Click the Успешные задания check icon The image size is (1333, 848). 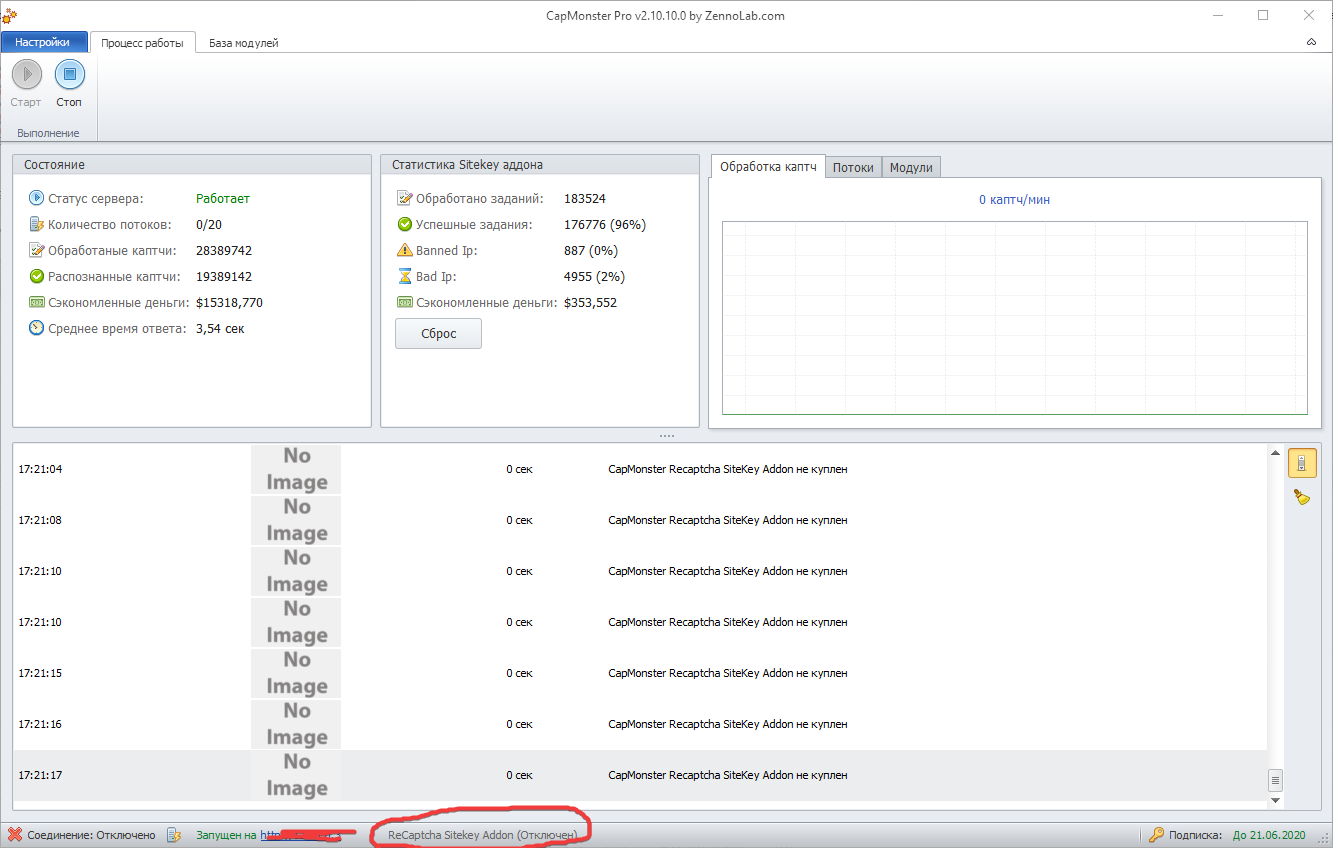point(405,224)
